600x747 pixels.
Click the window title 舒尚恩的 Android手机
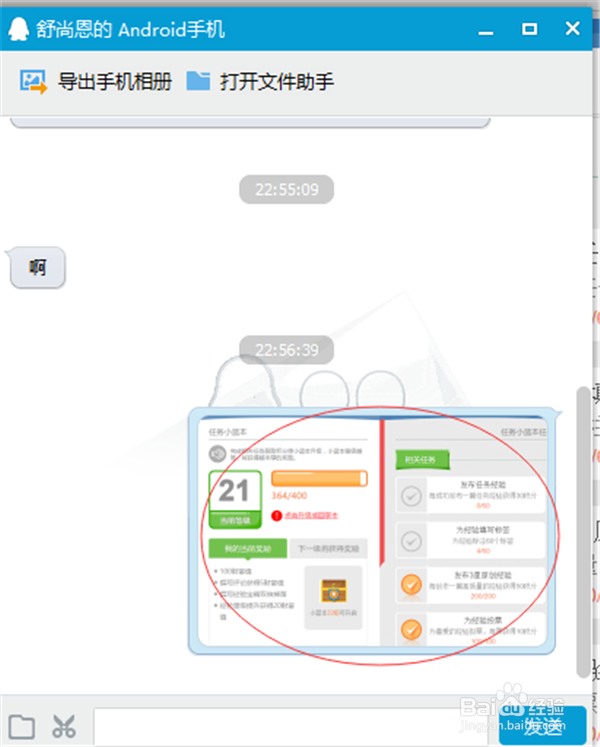(x=130, y=30)
